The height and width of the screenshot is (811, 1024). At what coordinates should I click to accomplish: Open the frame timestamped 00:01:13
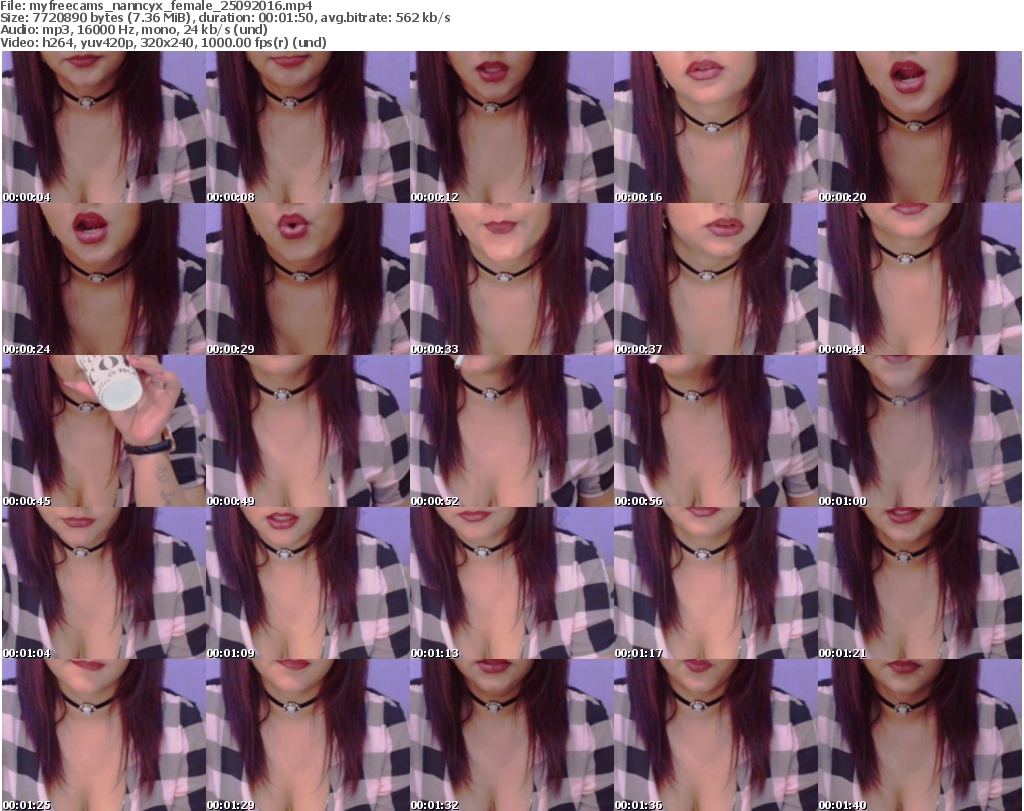[x=511, y=583]
